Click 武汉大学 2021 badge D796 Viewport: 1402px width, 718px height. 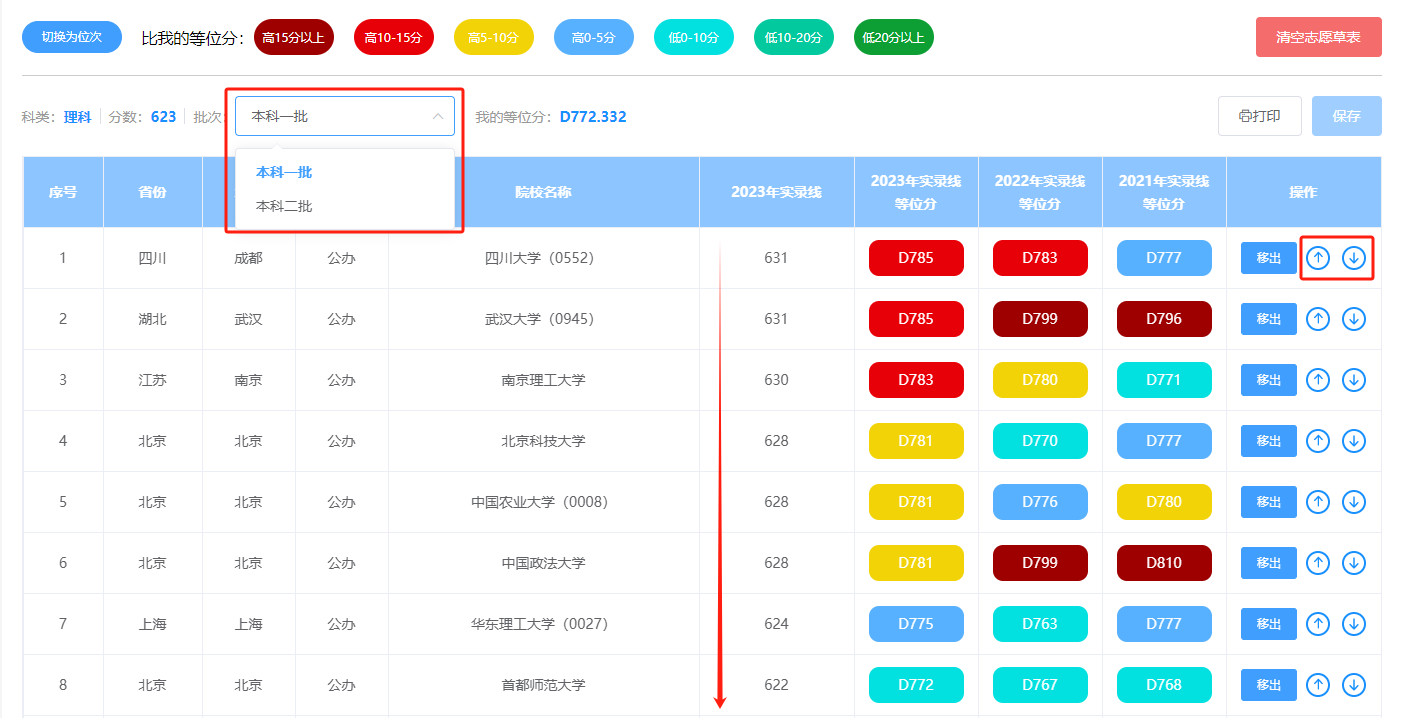coord(1164,319)
